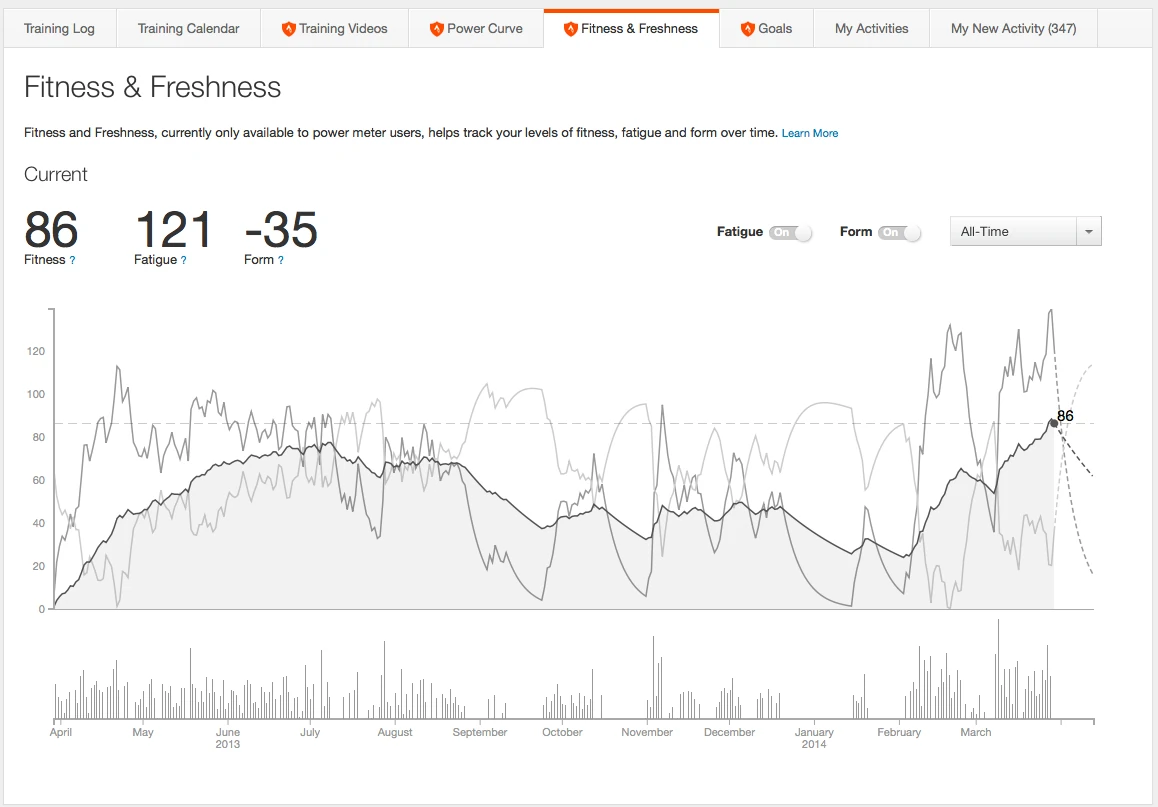Screen dimensions: 1158x807
Task: Turn off the Form line switch
Action: click(x=899, y=232)
